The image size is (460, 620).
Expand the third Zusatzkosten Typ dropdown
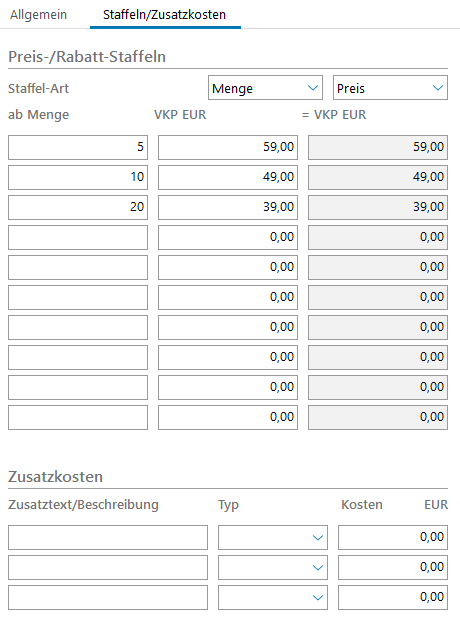click(x=273, y=597)
